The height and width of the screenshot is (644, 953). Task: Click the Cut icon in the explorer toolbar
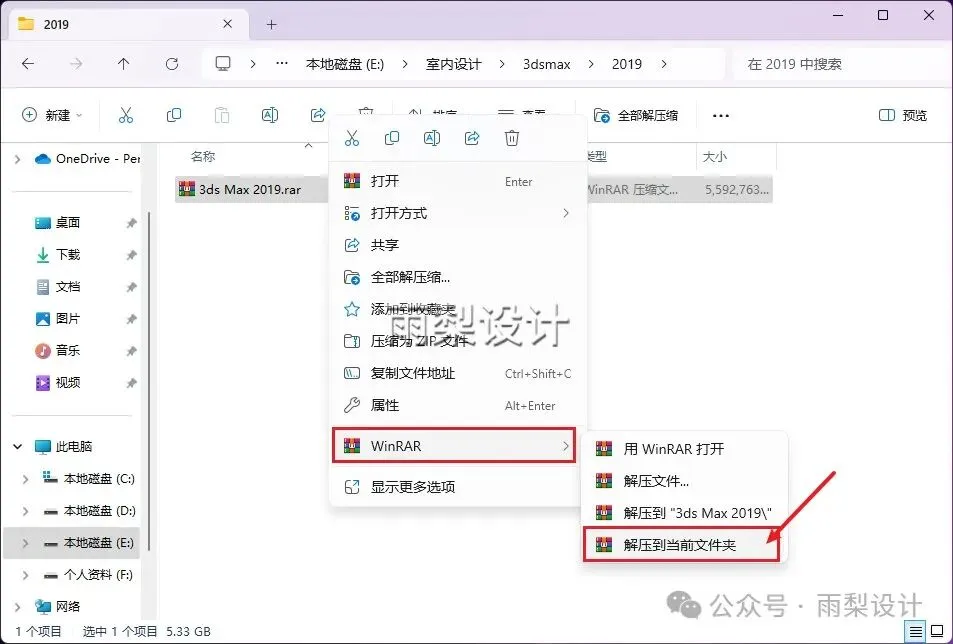click(126, 115)
